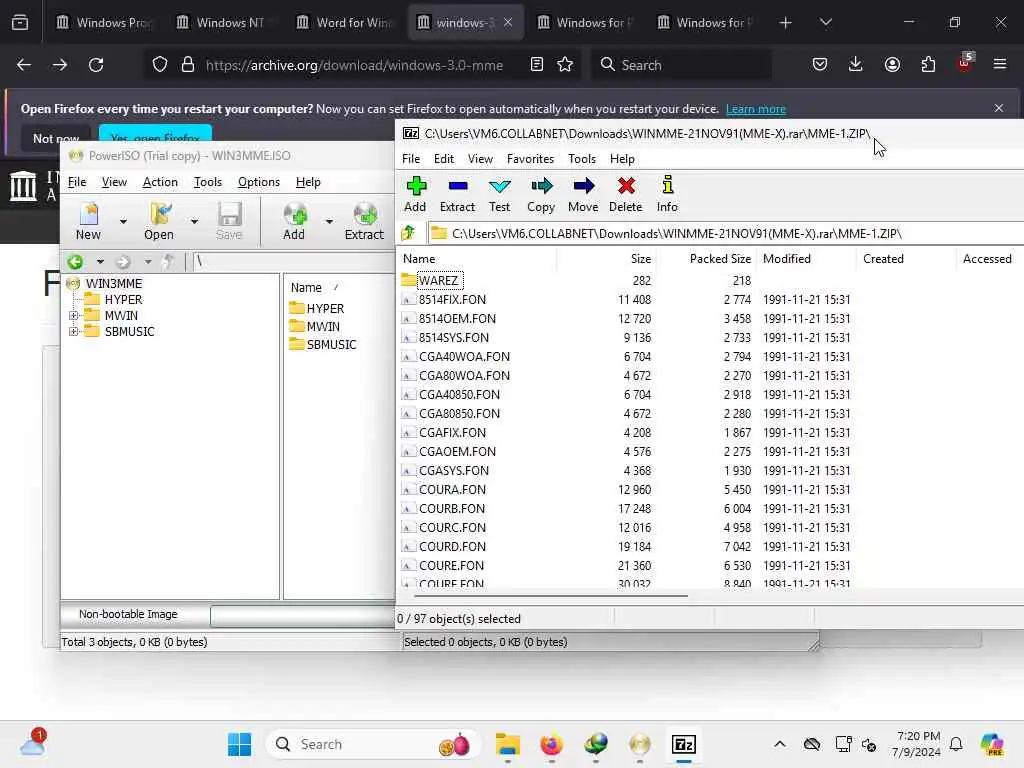The width and height of the screenshot is (1024, 768).
Task: Open a new Firefox tab
Action: coord(786,22)
